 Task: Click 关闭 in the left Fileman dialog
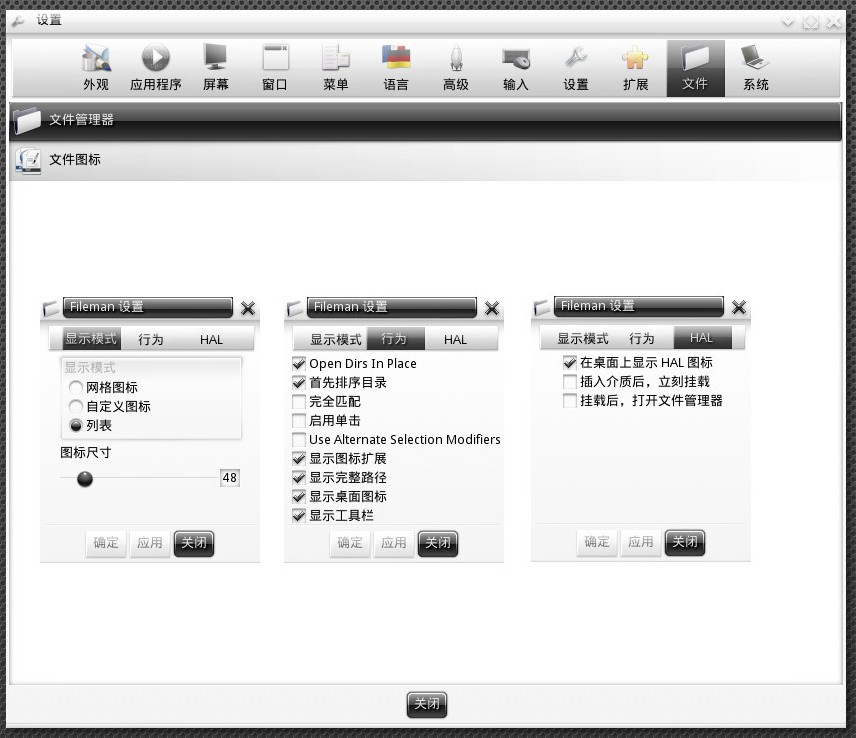194,543
